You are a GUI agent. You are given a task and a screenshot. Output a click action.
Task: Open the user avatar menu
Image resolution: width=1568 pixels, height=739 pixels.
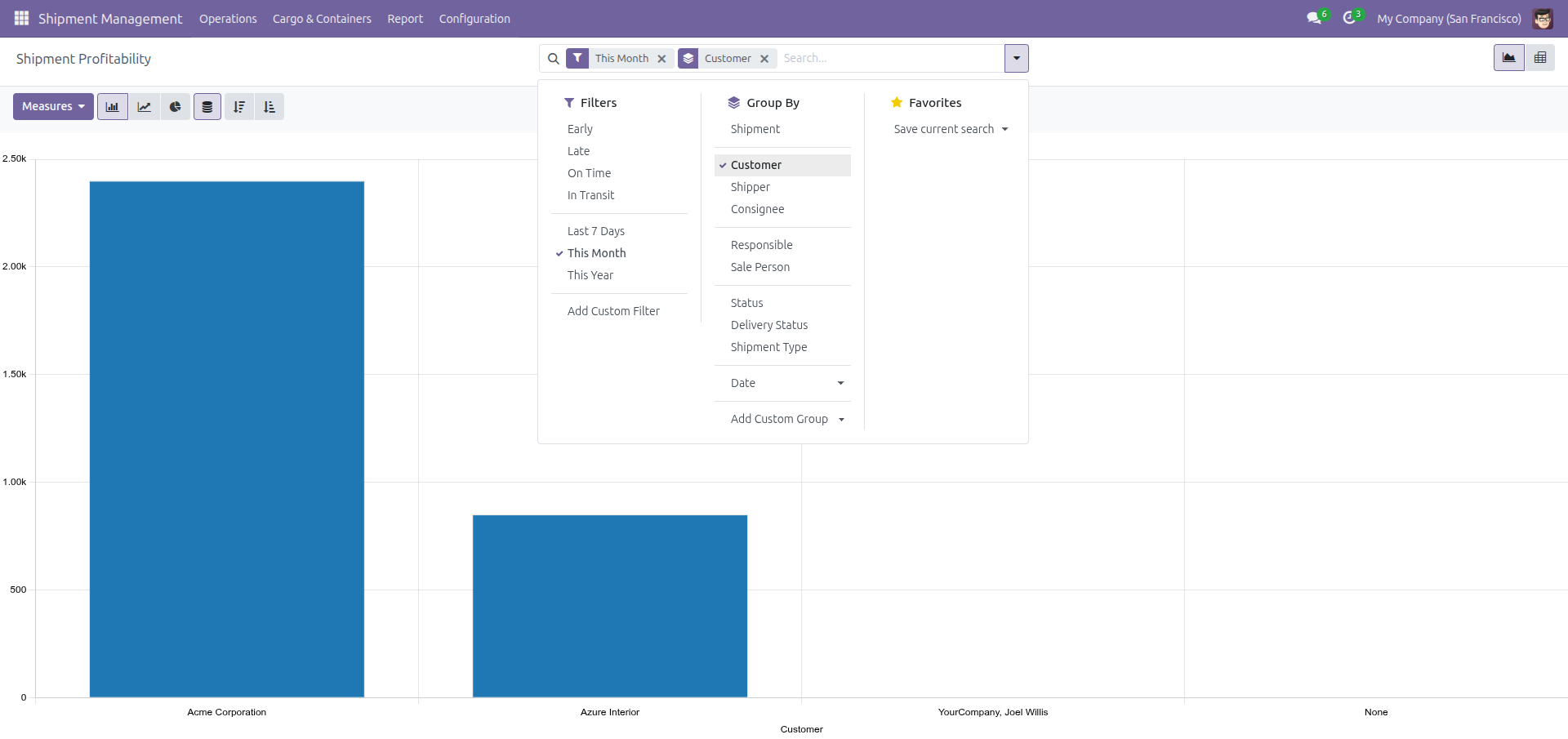click(x=1543, y=18)
